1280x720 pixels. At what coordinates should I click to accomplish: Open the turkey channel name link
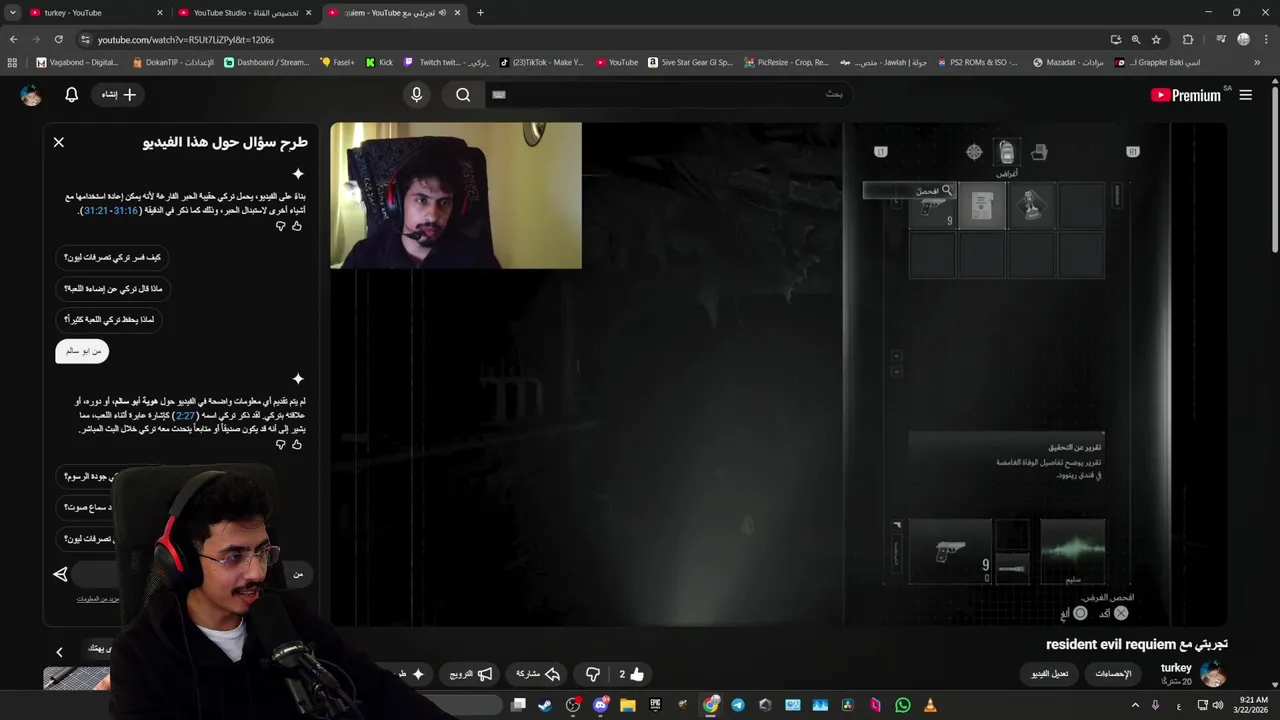coord(1176,667)
